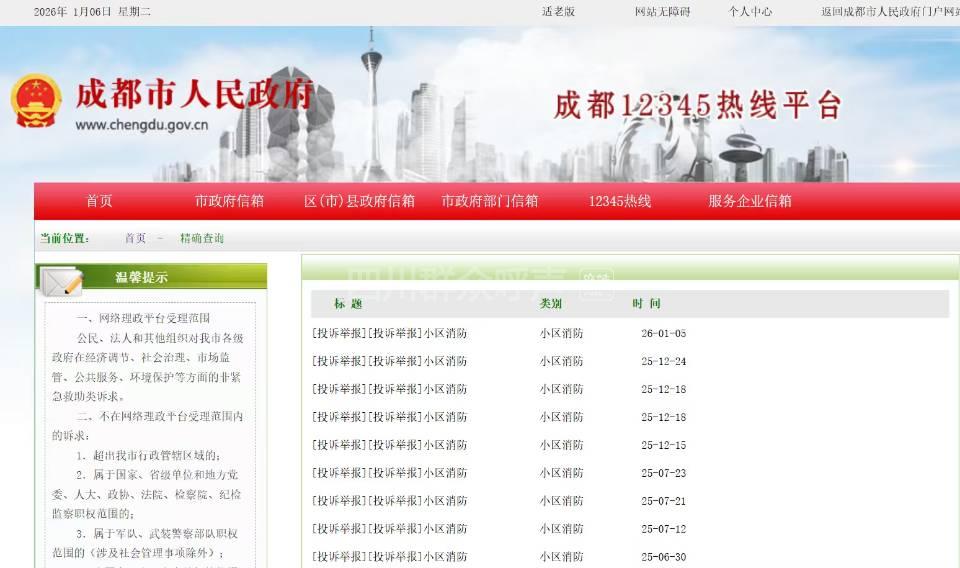
Task: Go to 个人中心 personal center
Action: pyautogui.click(x=750, y=12)
